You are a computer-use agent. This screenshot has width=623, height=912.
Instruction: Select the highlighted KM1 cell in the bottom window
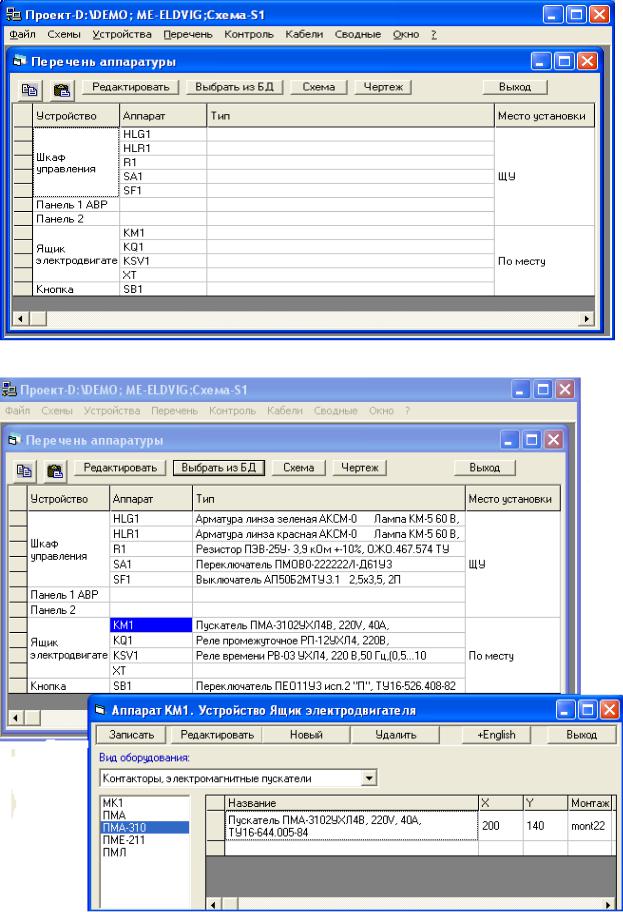coord(151,625)
